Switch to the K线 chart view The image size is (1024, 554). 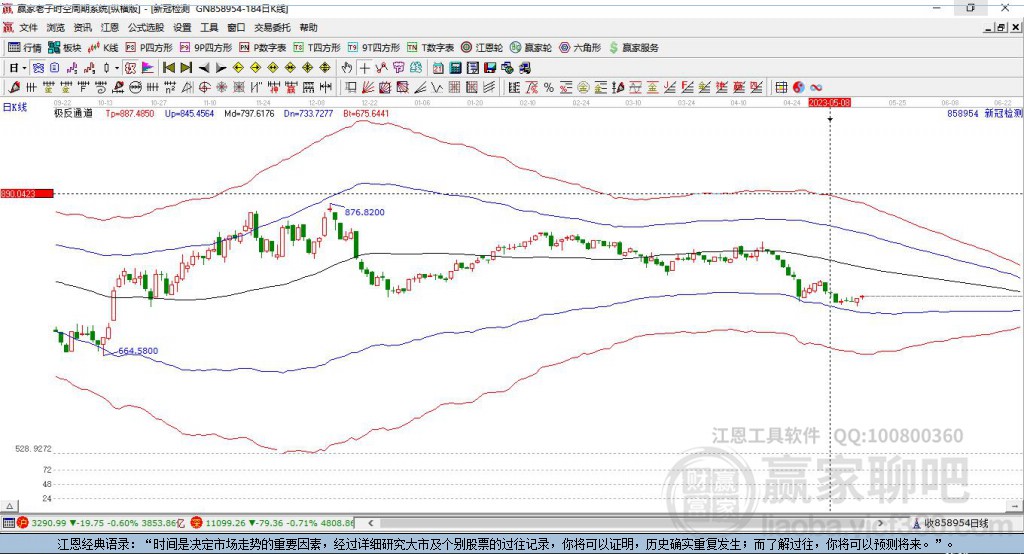[x=103, y=48]
